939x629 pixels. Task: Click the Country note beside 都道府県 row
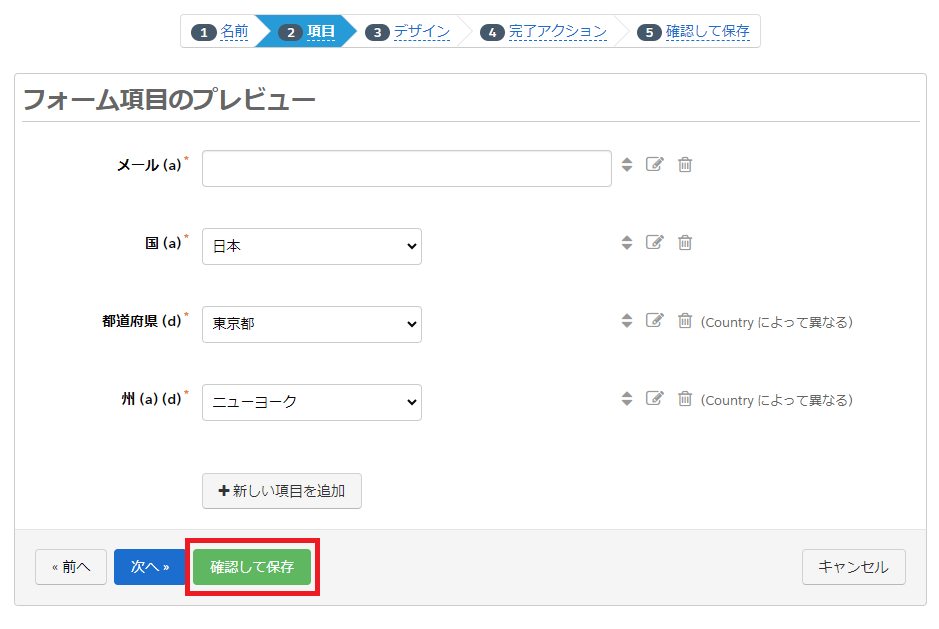[x=777, y=322]
